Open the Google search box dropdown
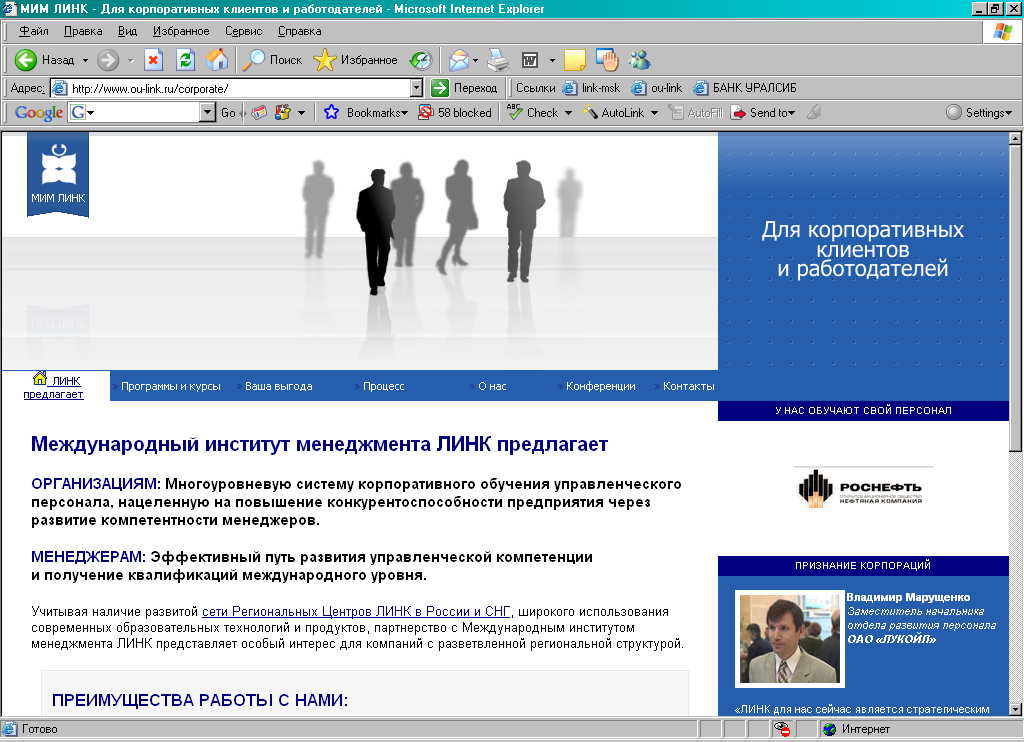The image size is (1024, 742). (208, 112)
